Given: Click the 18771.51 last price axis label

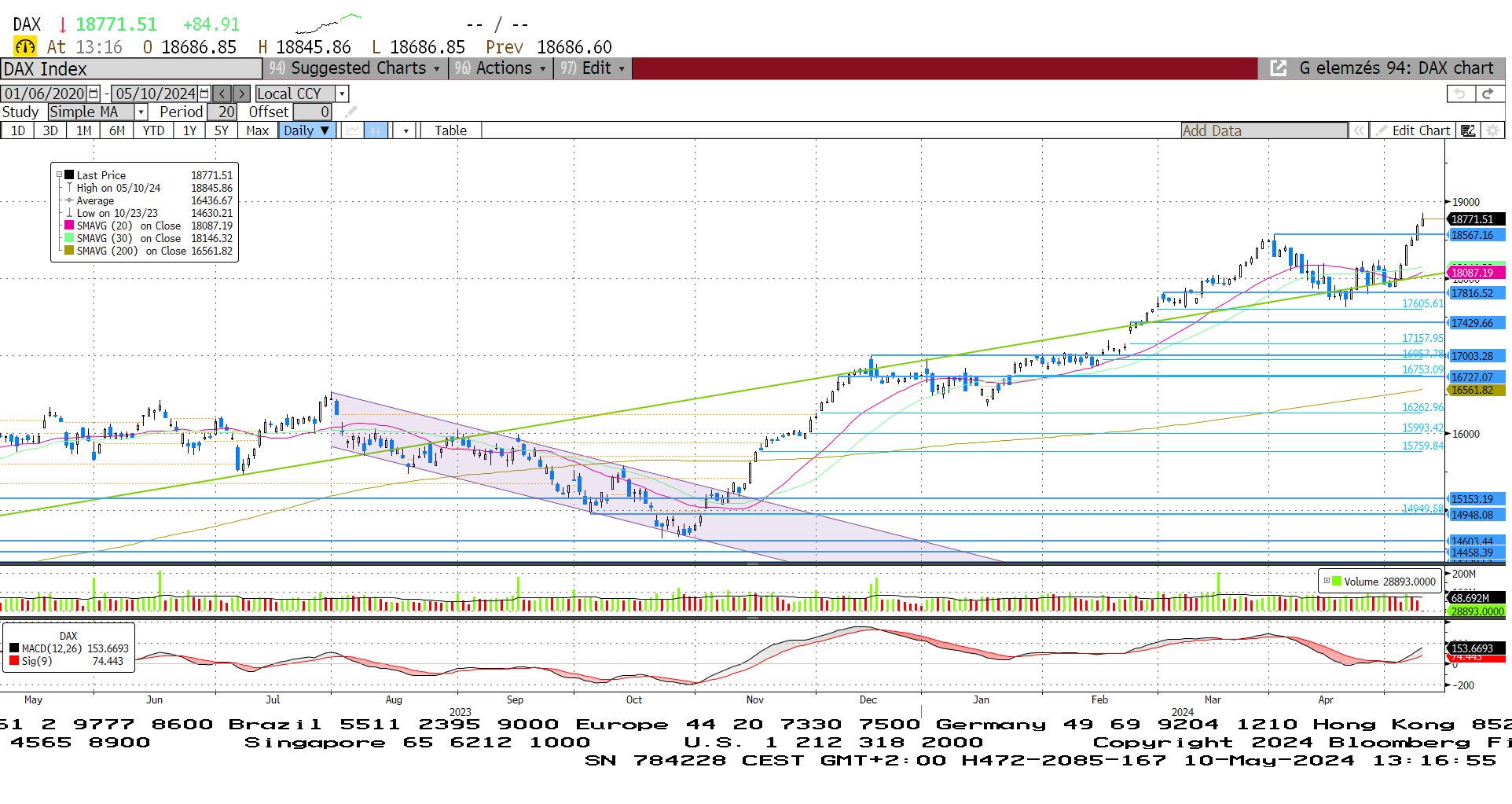Looking at the screenshot, I should click(1475, 220).
